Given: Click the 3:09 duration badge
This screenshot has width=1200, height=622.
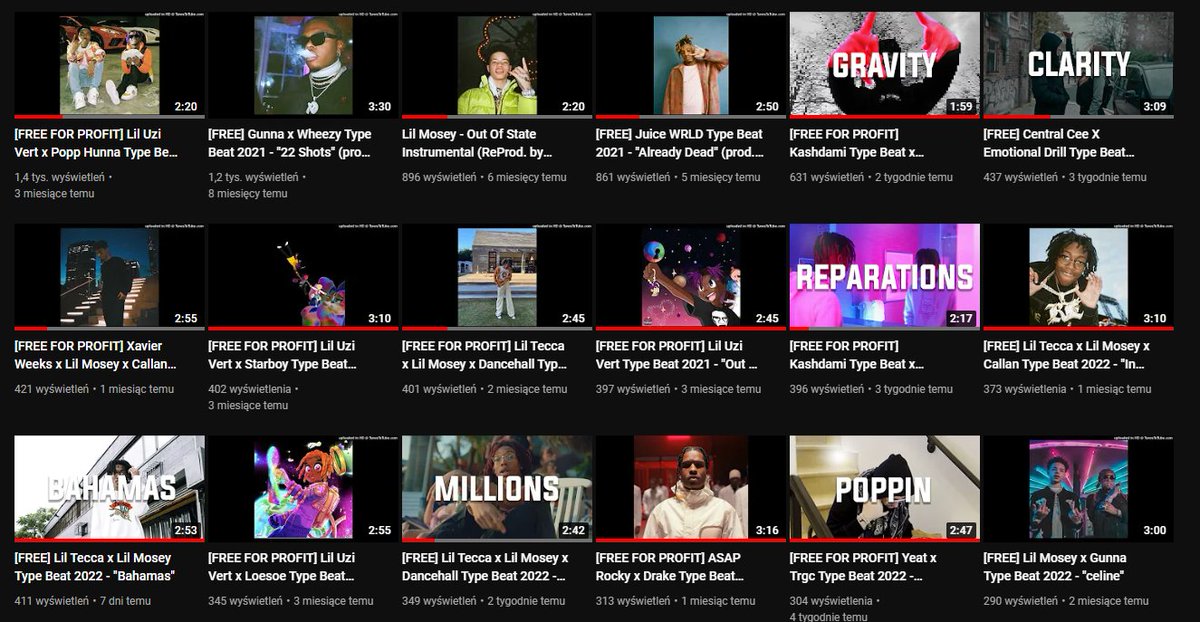Looking at the screenshot, I should (x=1154, y=106).
